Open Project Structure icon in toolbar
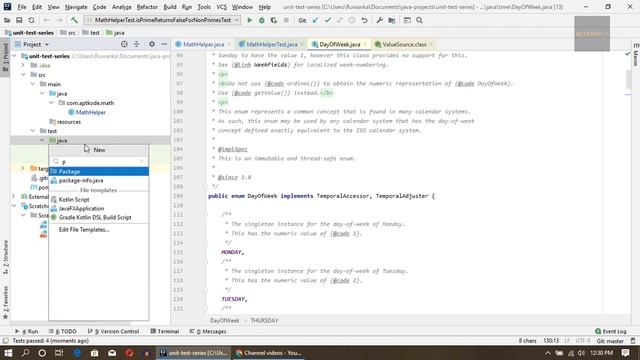This screenshot has width=640, height=360. [392, 20]
